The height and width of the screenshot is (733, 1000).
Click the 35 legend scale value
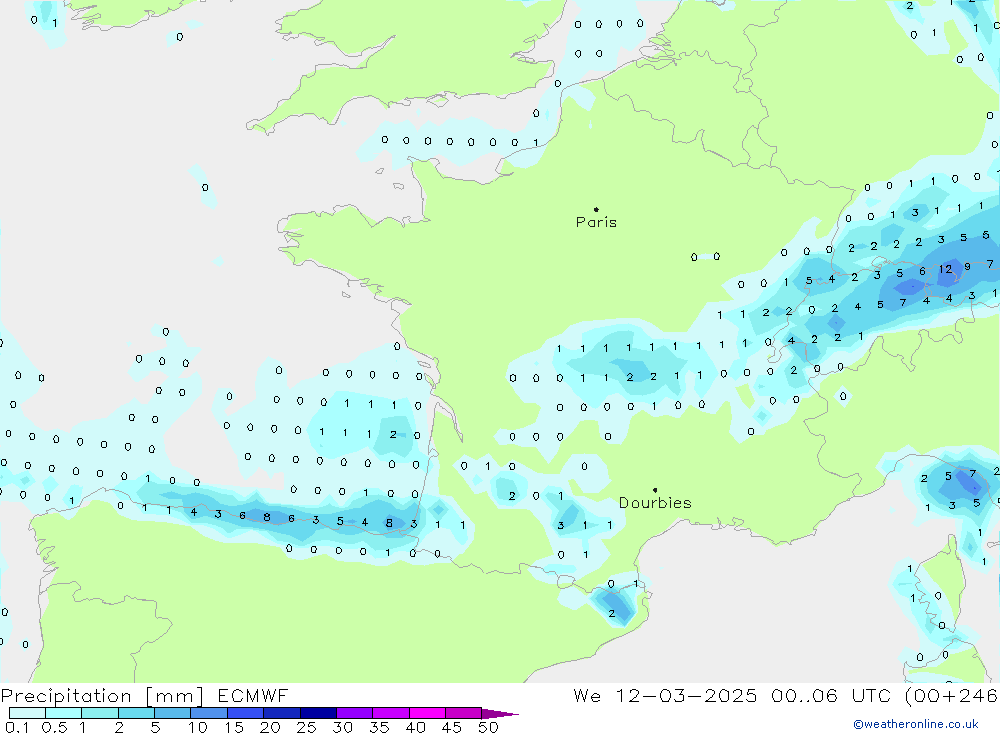click(x=379, y=727)
